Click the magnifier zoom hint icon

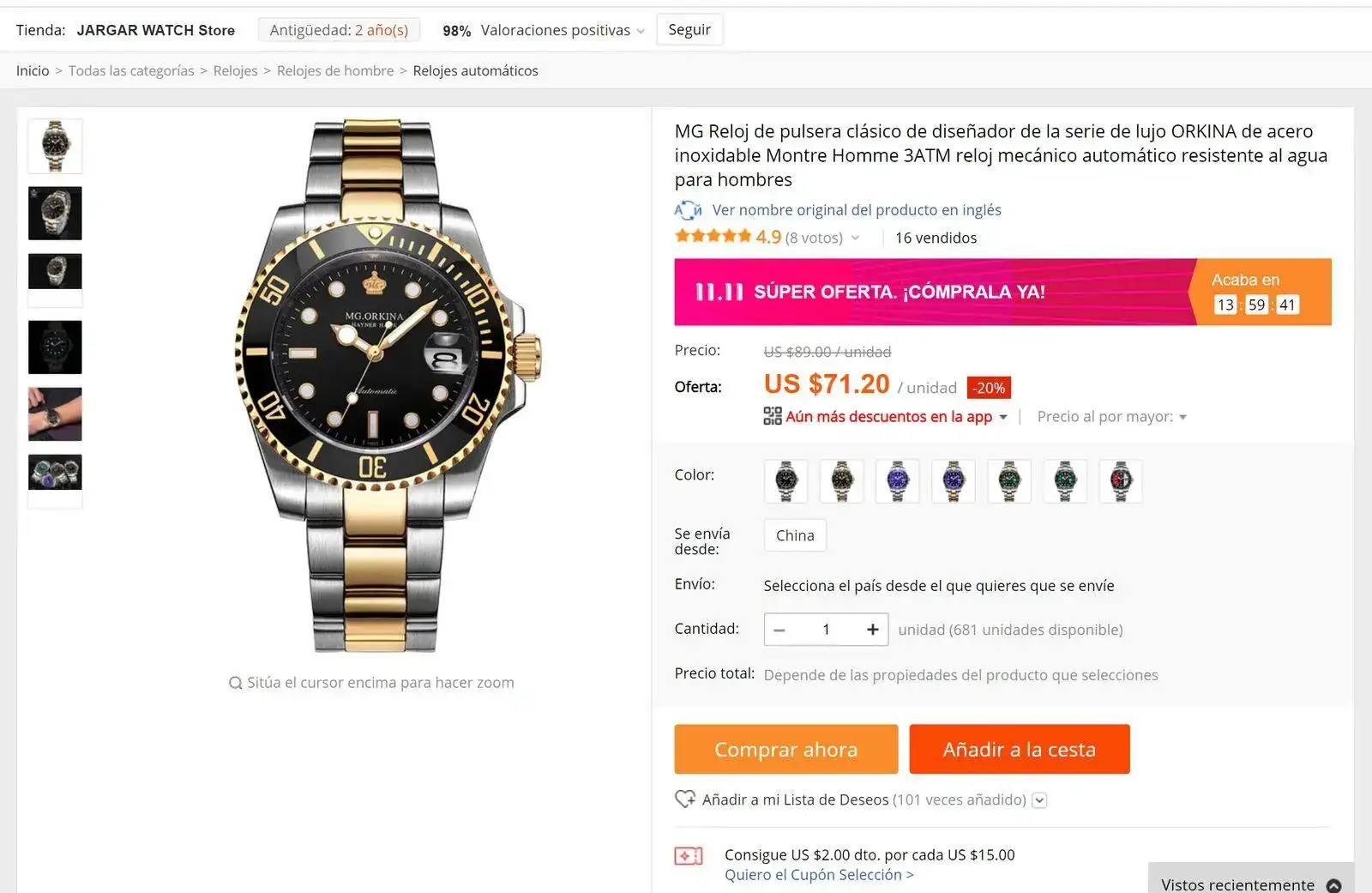click(235, 683)
